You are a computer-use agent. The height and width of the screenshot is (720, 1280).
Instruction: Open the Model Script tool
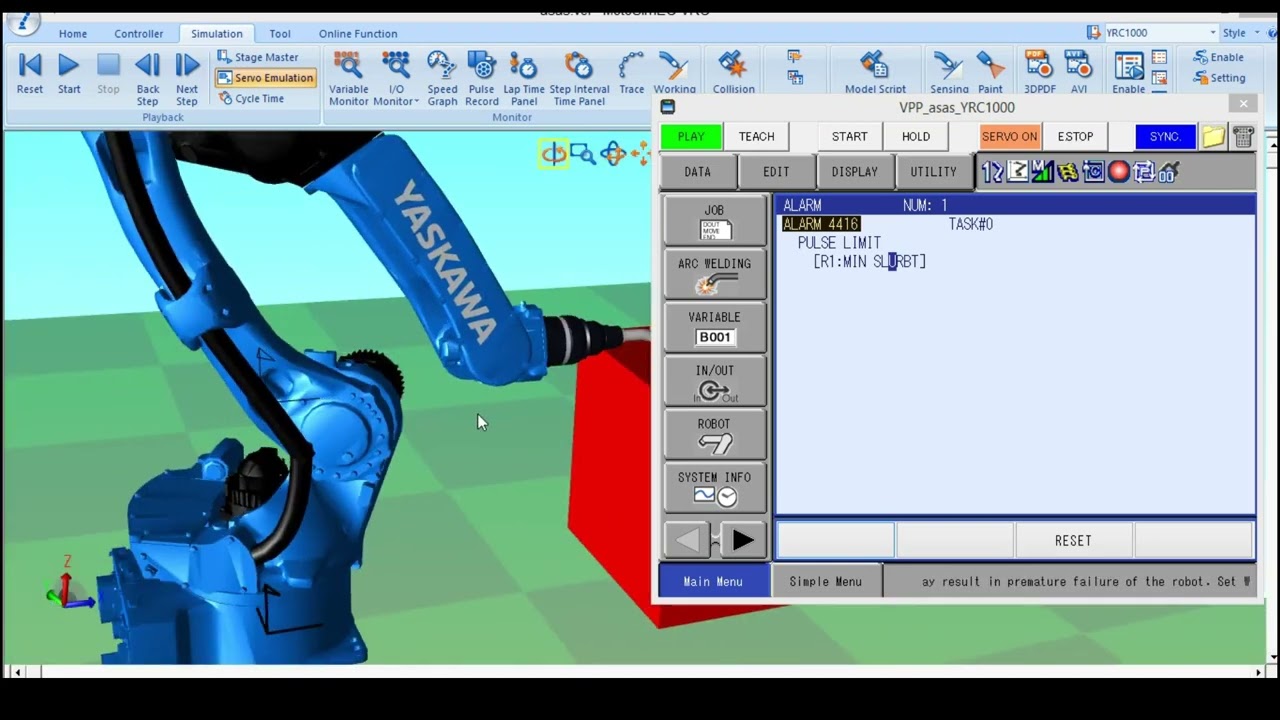click(875, 74)
